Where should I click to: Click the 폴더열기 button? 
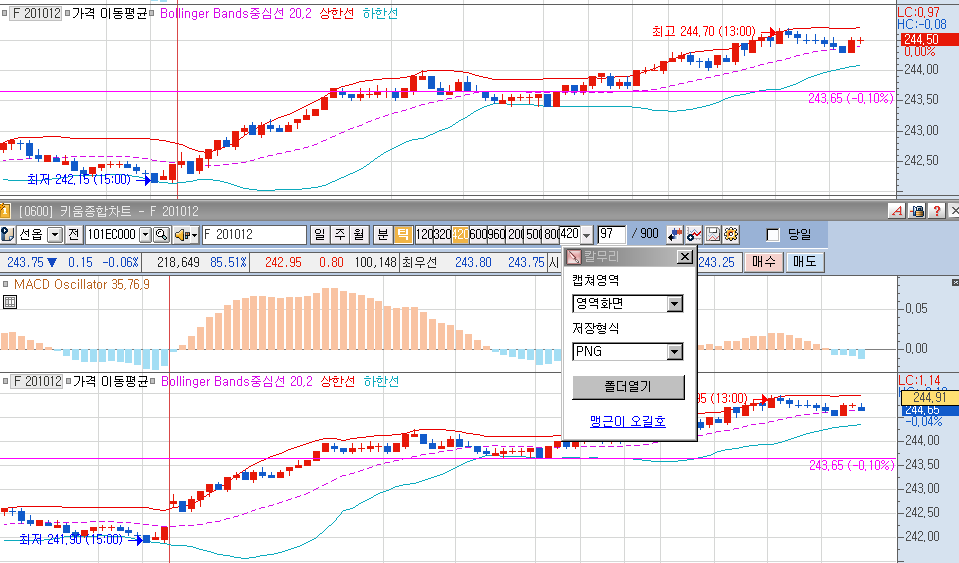click(x=628, y=387)
